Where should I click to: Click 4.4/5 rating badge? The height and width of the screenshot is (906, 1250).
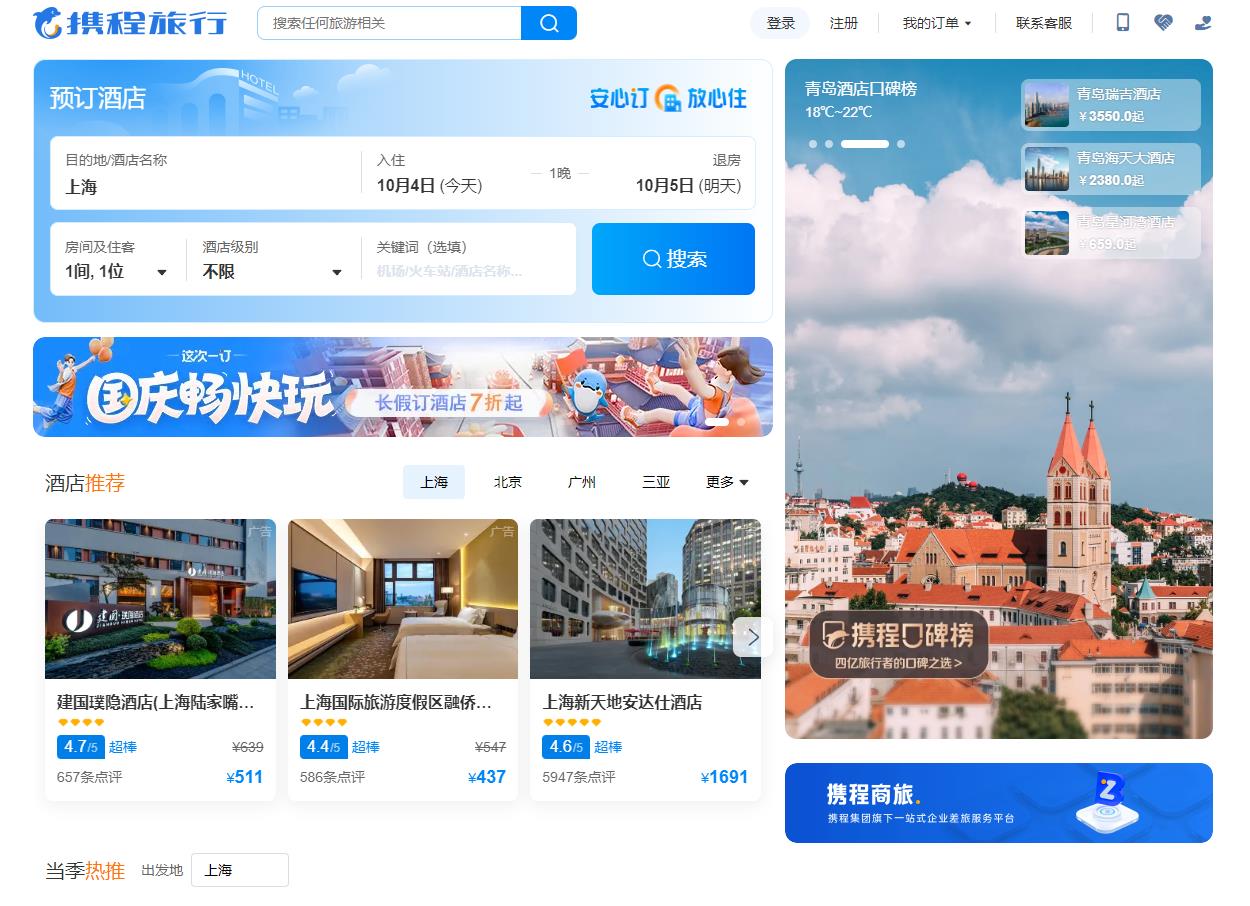coord(324,747)
